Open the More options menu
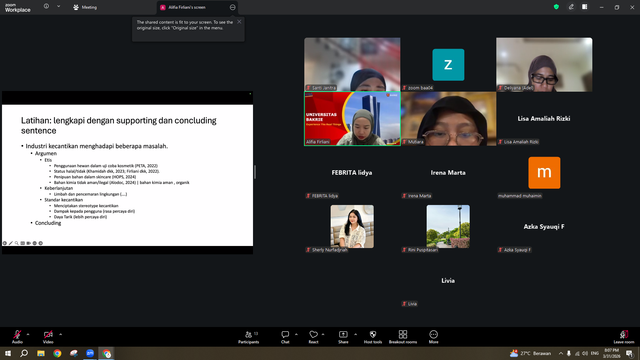Image resolution: width=640 pixels, height=360 pixels. click(433, 337)
